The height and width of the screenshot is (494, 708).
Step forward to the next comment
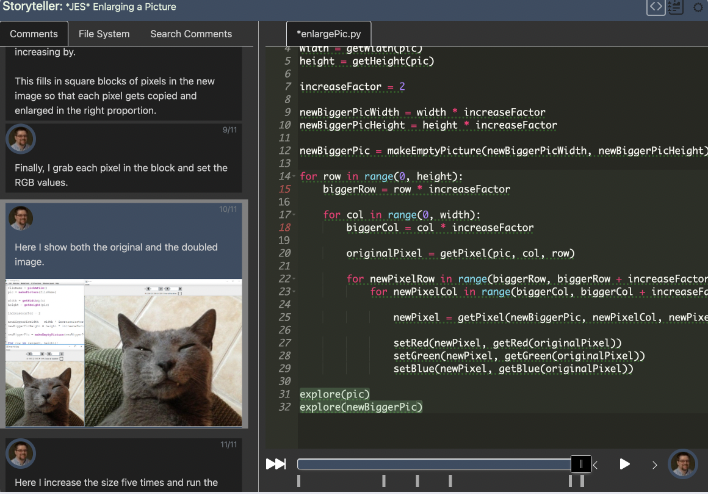(x=654, y=465)
